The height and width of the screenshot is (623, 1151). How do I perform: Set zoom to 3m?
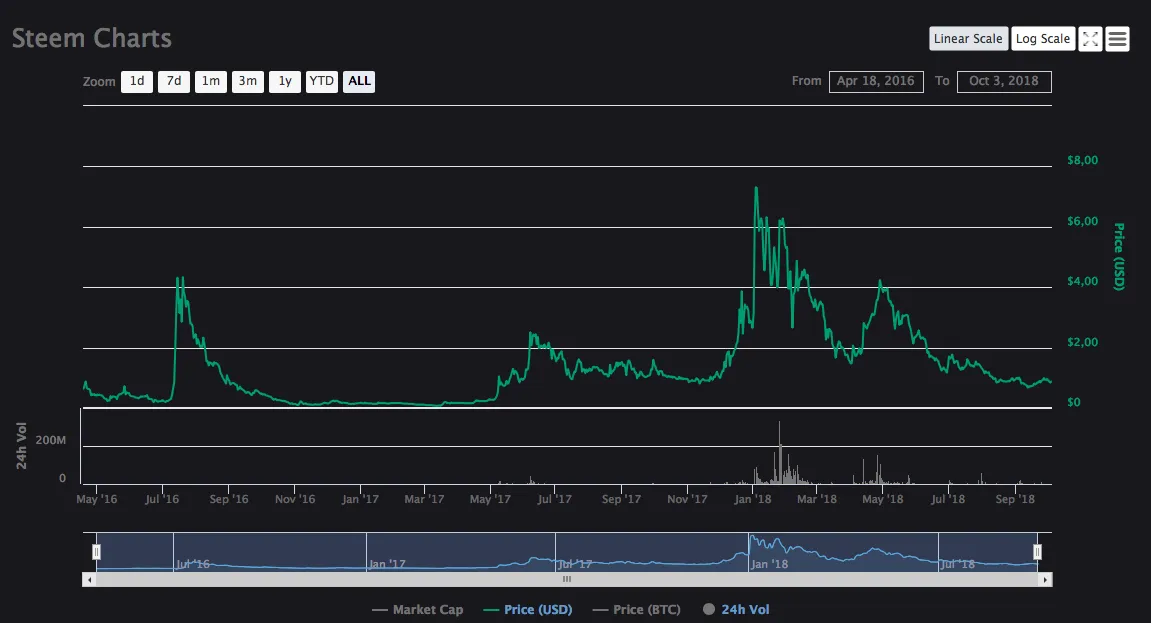click(x=248, y=81)
